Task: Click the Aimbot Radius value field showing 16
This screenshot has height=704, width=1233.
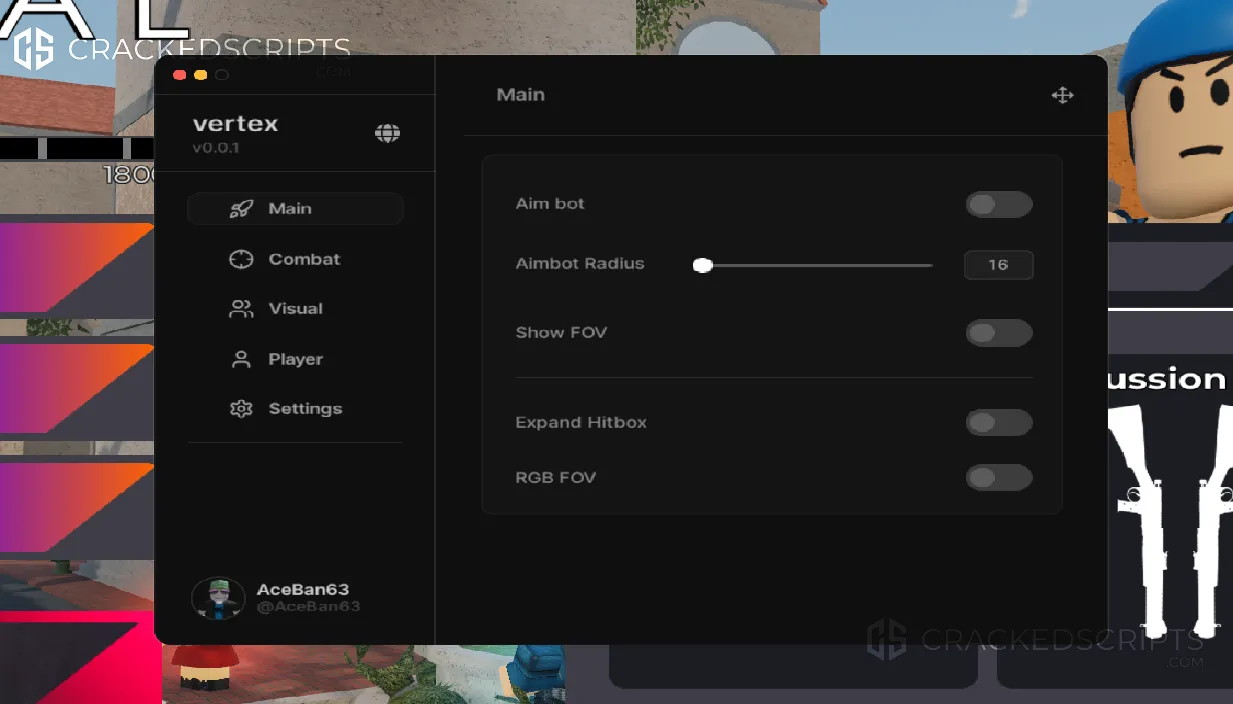Action: (998, 265)
